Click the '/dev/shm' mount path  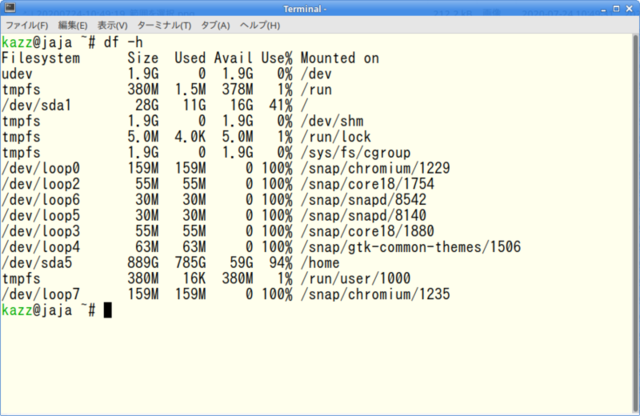pos(332,121)
